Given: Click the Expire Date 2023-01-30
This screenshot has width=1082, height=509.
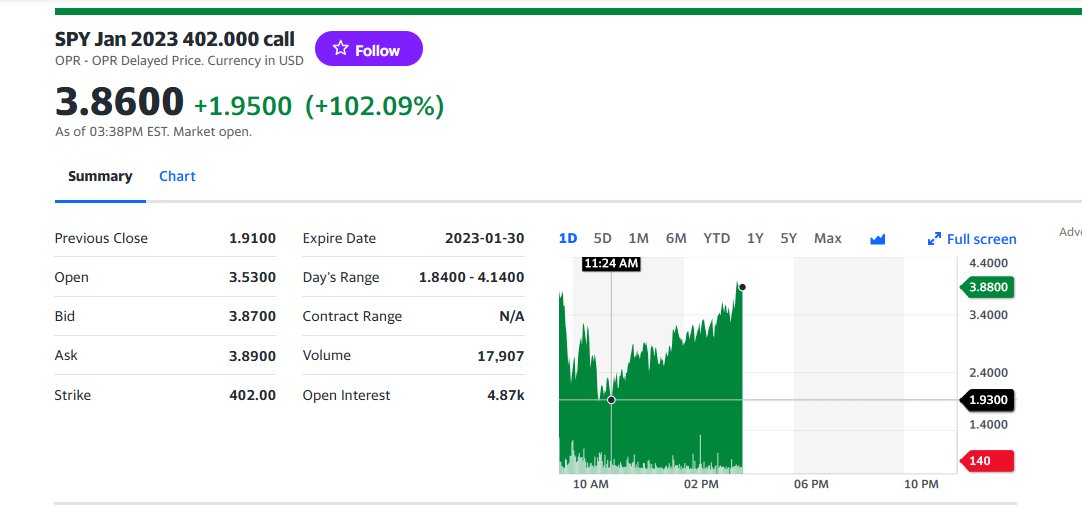Looking at the screenshot, I should 484,239.
